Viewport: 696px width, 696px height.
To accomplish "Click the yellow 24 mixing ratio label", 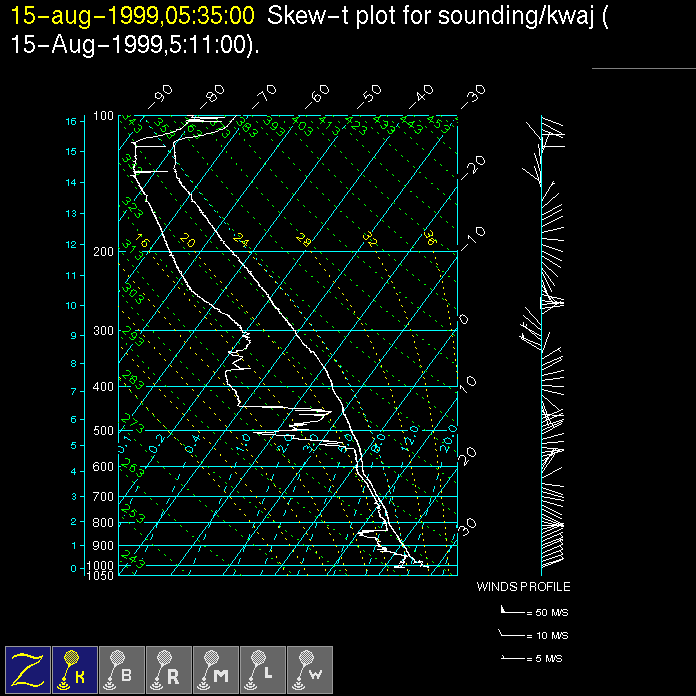I will point(240,239).
